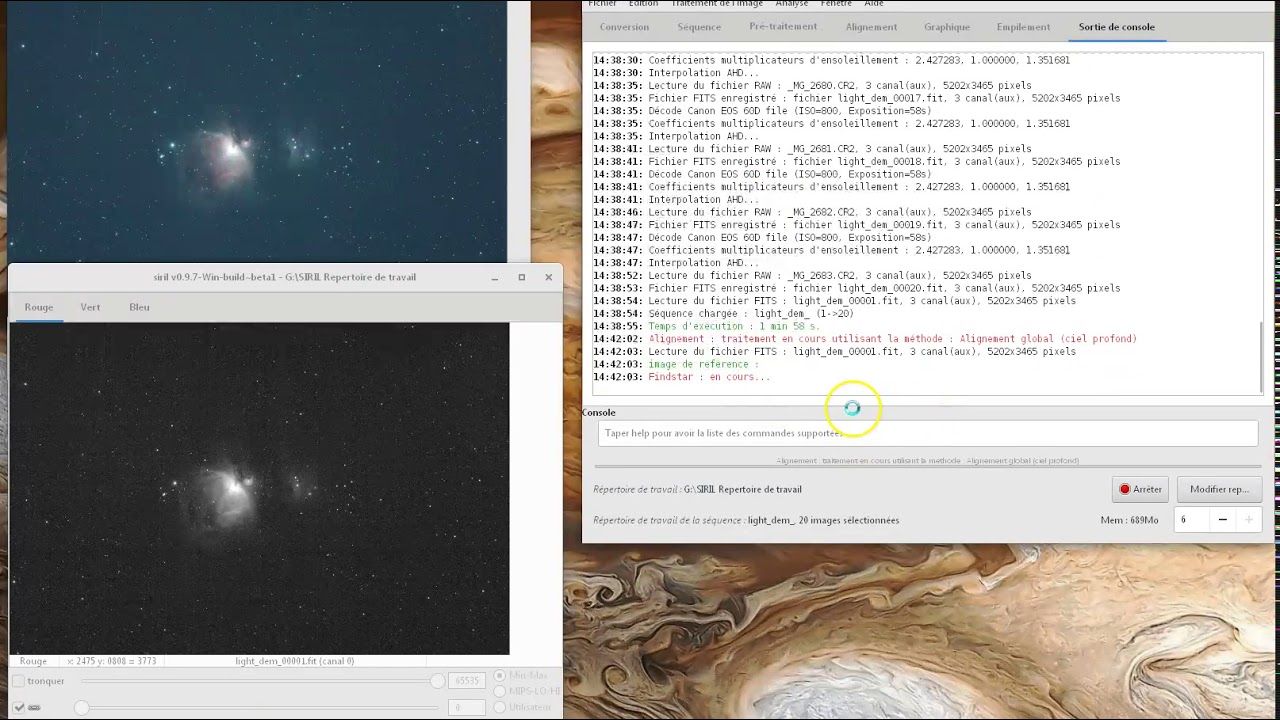Show the Graphique tab

click(947, 27)
